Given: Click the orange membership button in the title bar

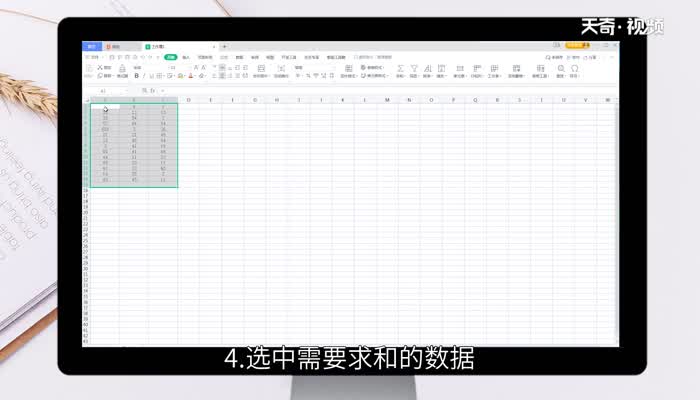Looking at the screenshot, I should click(x=577, y=46).
